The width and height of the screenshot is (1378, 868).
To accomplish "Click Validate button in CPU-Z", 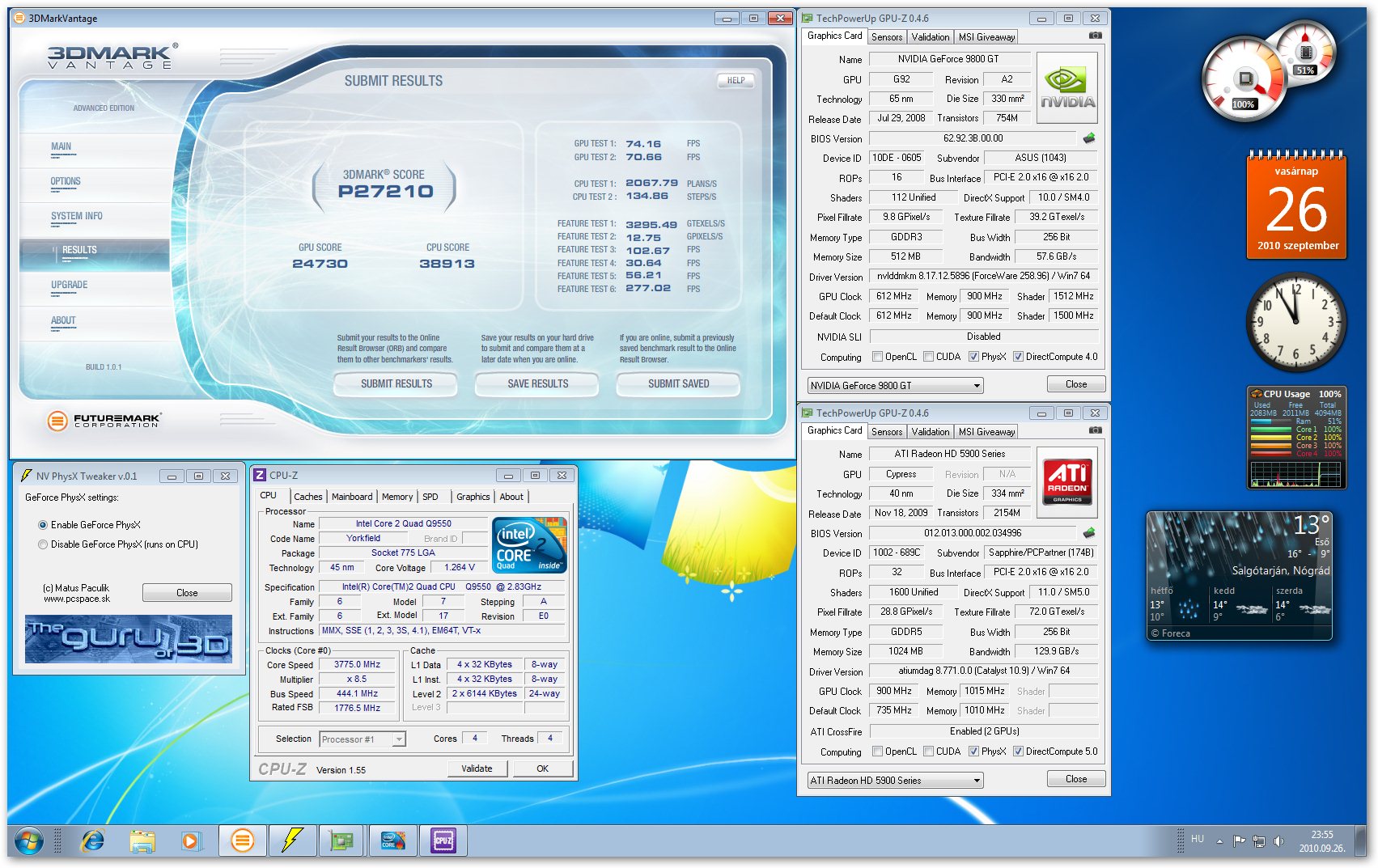I will click(477, 768).
